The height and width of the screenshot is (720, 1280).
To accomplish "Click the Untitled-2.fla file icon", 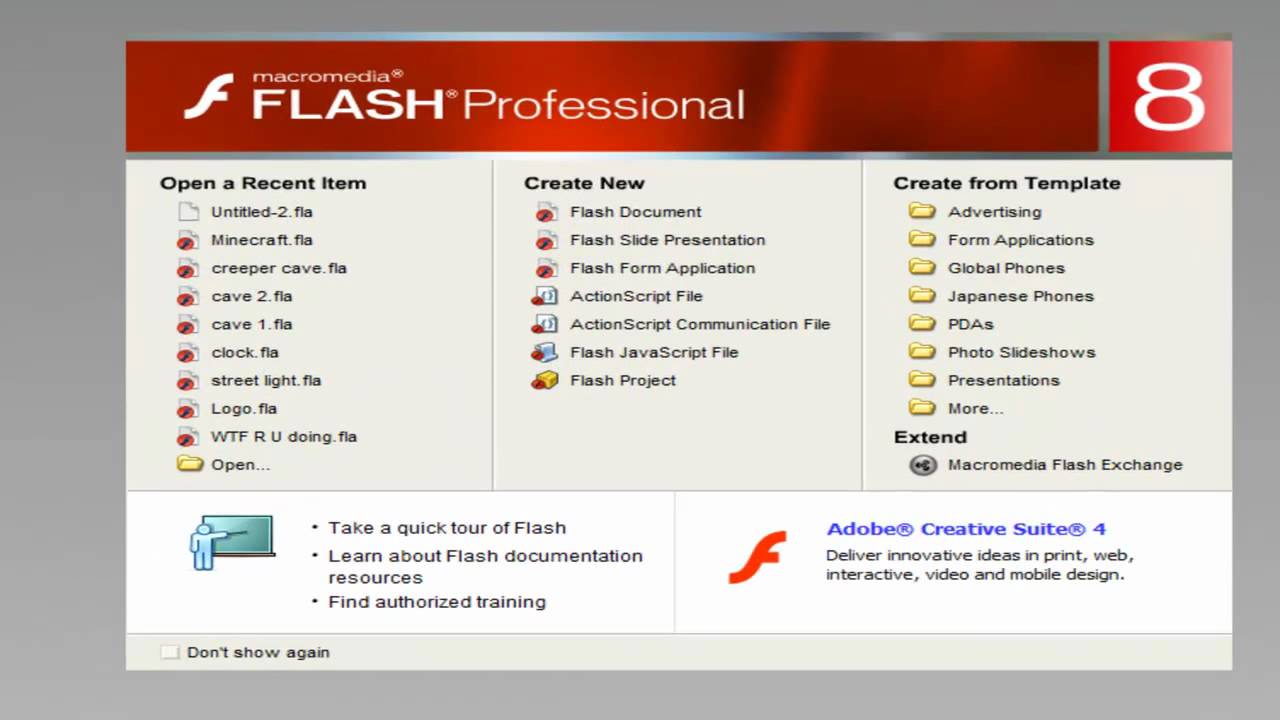I will click(x=189, y=212).
